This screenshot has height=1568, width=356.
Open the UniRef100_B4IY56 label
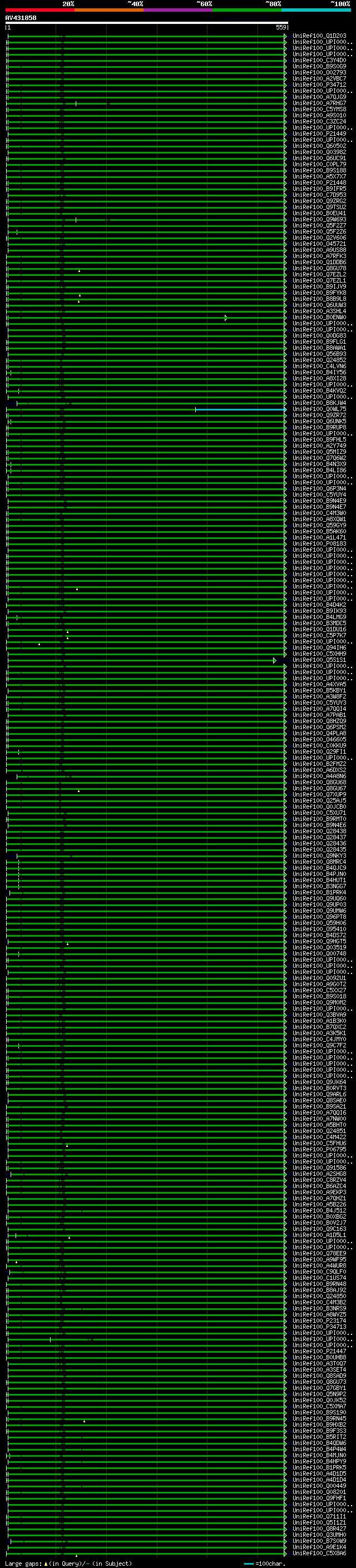tap(319, 372)
